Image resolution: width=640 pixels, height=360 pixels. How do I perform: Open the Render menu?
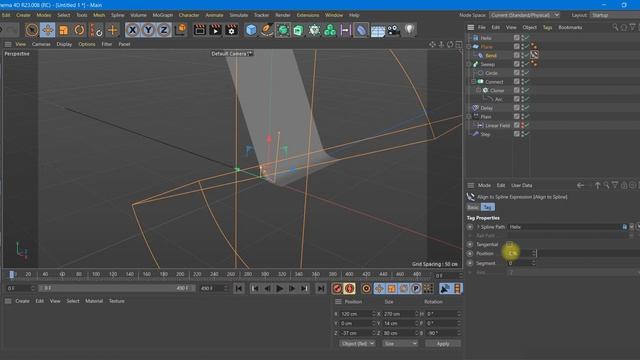pyautogui.click(x=282, y=15)
